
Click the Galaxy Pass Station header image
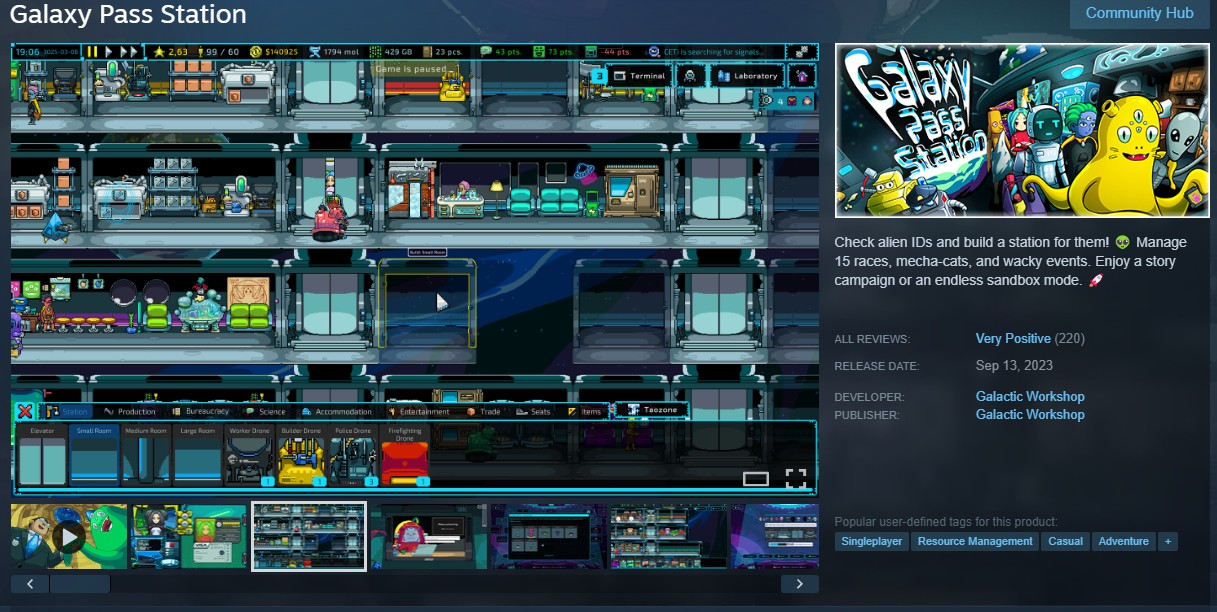coord(1022,130)
